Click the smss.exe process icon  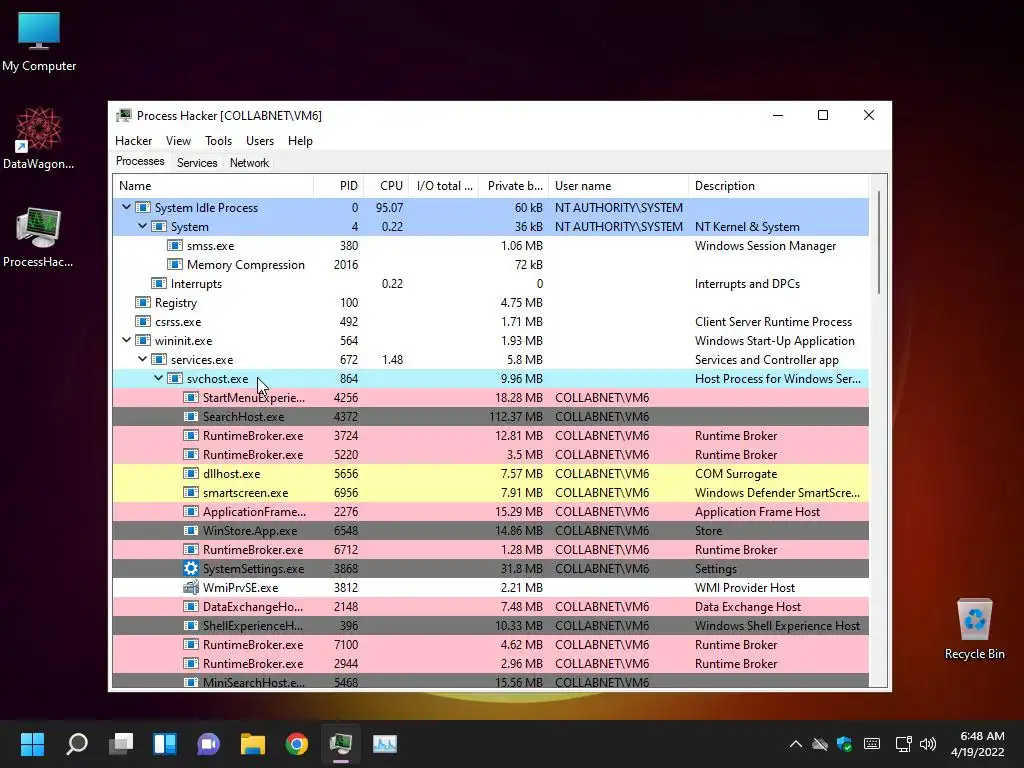coord(174,246)
